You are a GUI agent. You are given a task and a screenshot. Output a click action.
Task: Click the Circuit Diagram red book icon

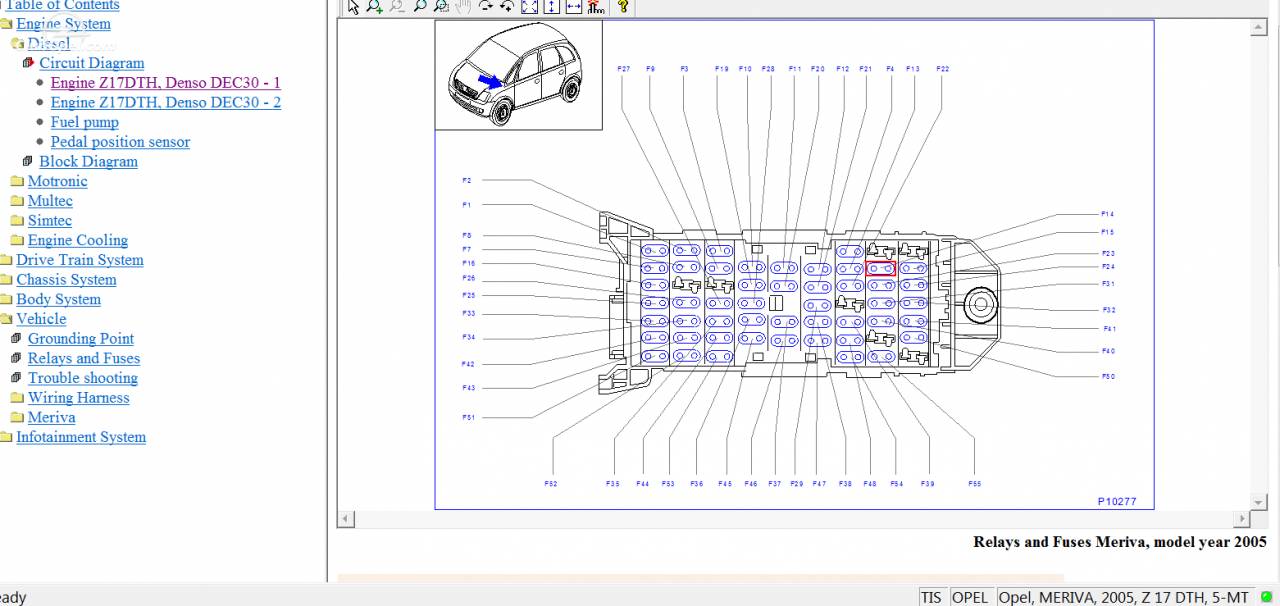(x=29, y=63)
